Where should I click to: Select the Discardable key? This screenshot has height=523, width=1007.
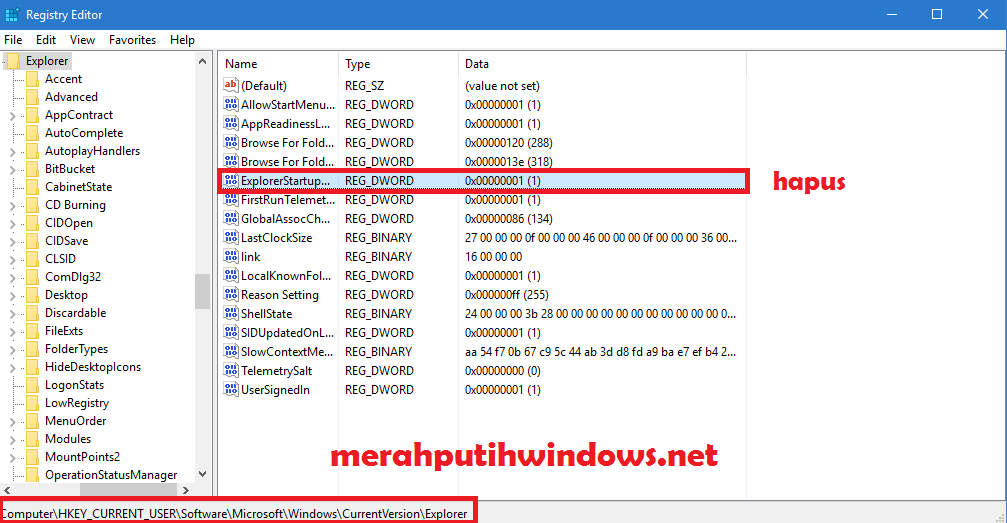coord(76,313)
